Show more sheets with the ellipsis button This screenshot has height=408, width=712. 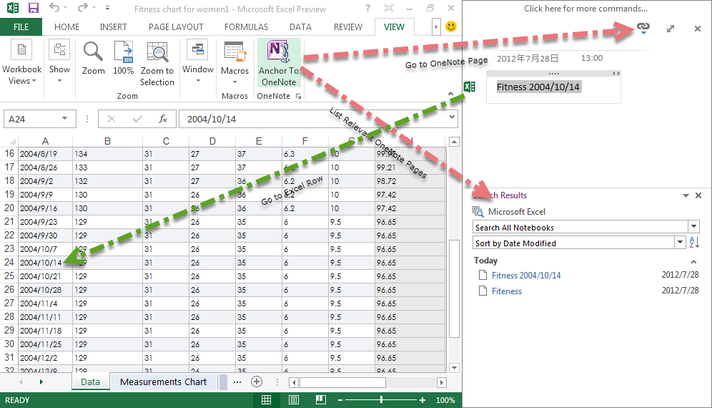coord(237,382)
